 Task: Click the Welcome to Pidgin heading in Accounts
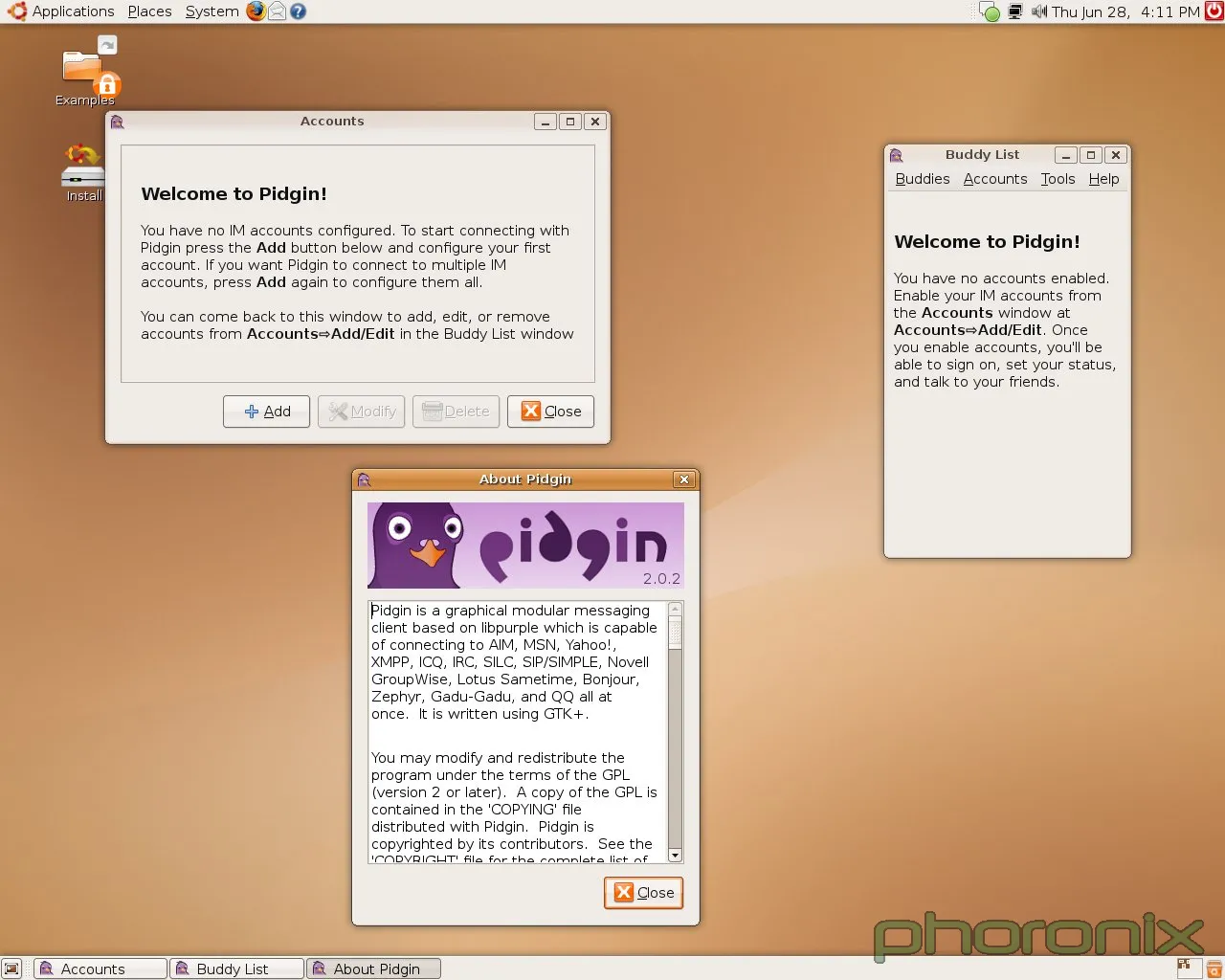(x=234, y=194)
